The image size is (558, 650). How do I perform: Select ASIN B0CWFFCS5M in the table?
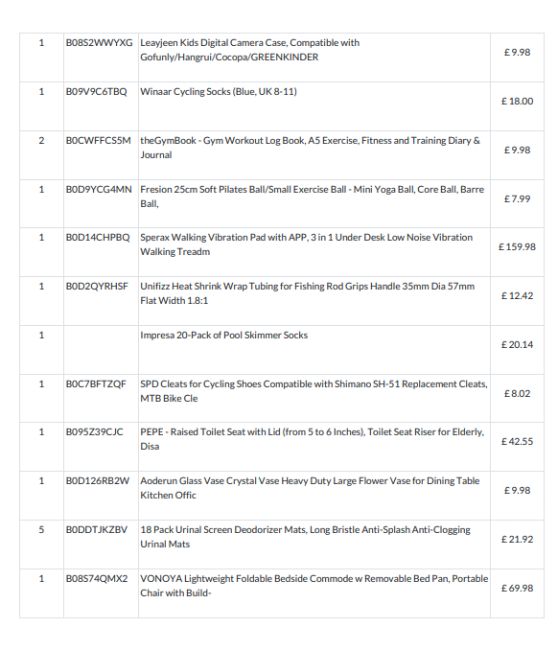click(x=98, y=141)
